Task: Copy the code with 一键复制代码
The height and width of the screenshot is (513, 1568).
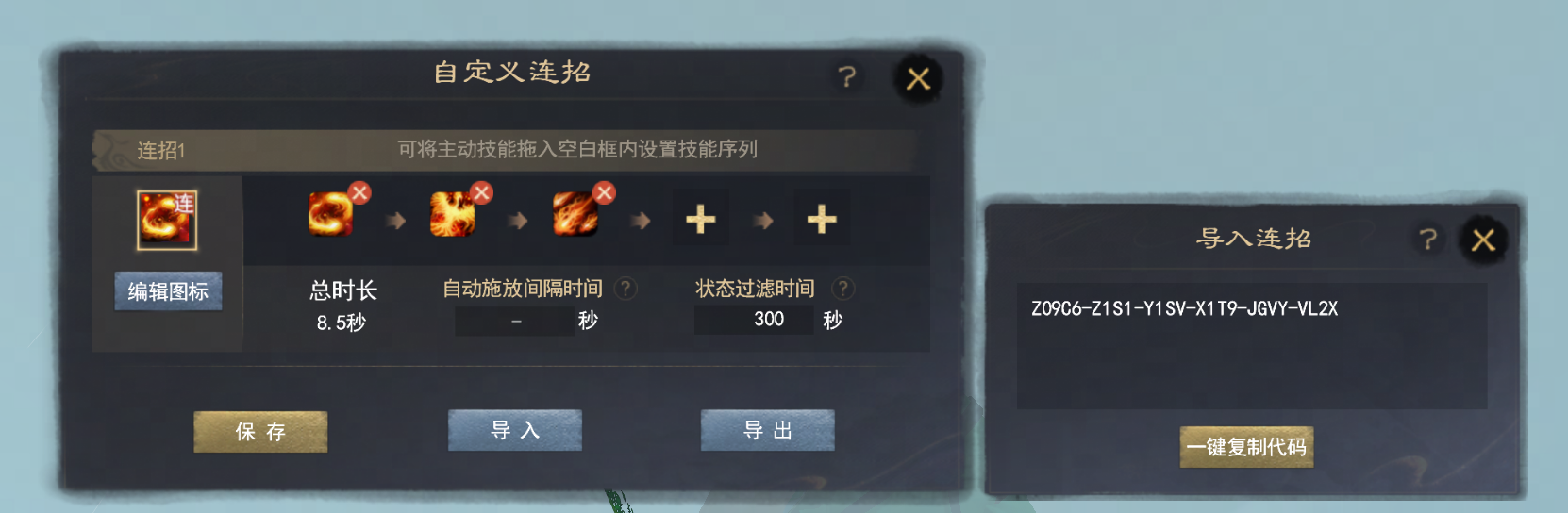Action: tap(1246, 447)
